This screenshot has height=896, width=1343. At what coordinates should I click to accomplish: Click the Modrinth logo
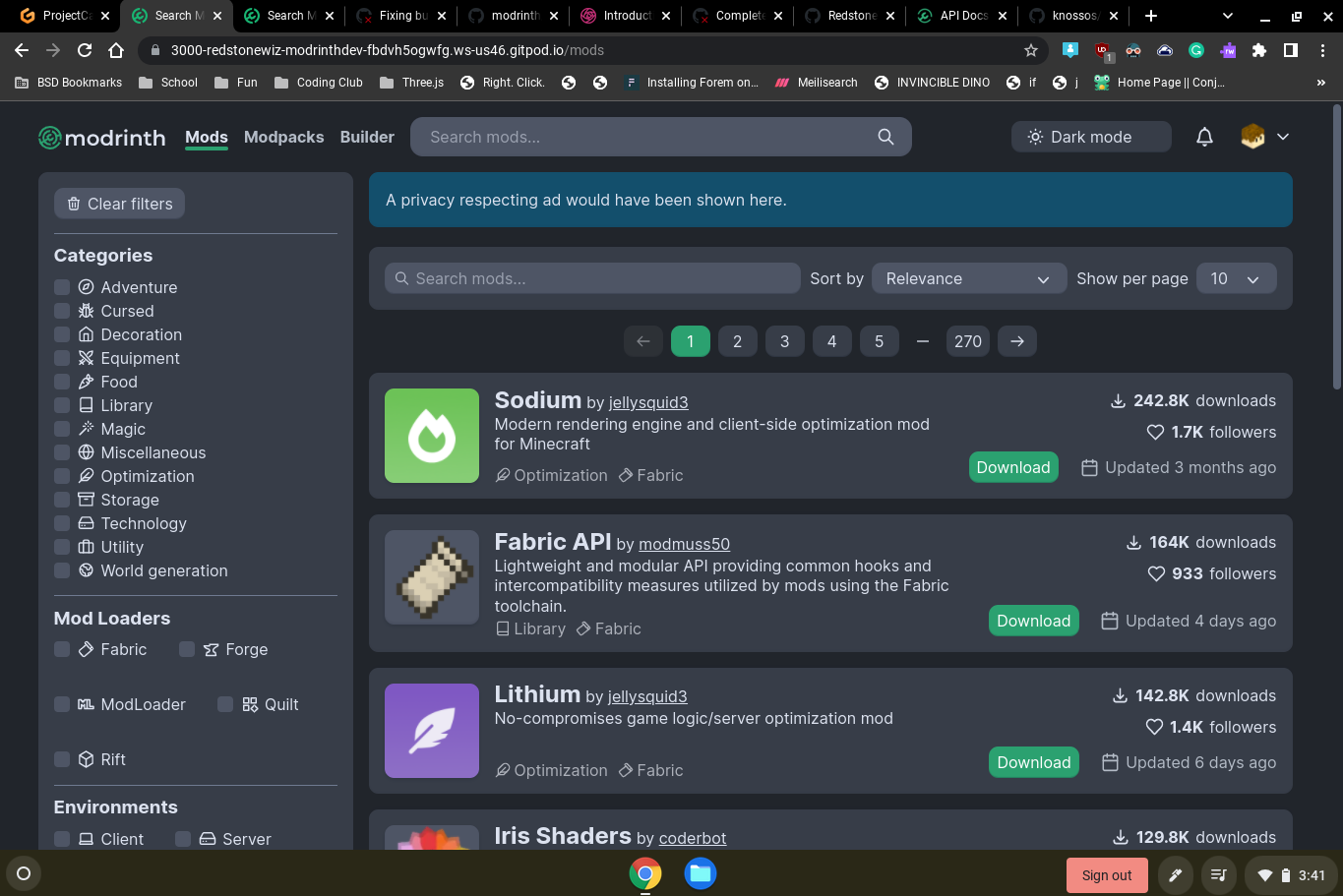pyautogui.click(x=101, y=138)
